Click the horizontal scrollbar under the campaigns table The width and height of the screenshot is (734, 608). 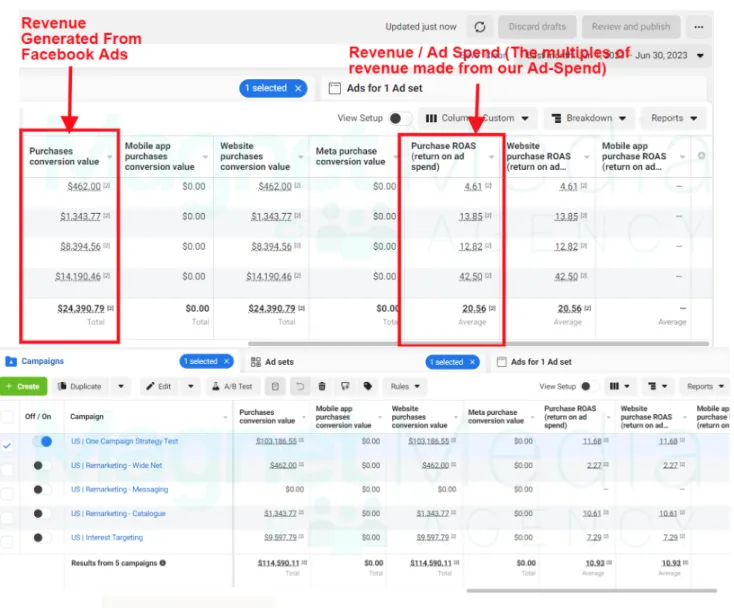[x=592, y=591]
